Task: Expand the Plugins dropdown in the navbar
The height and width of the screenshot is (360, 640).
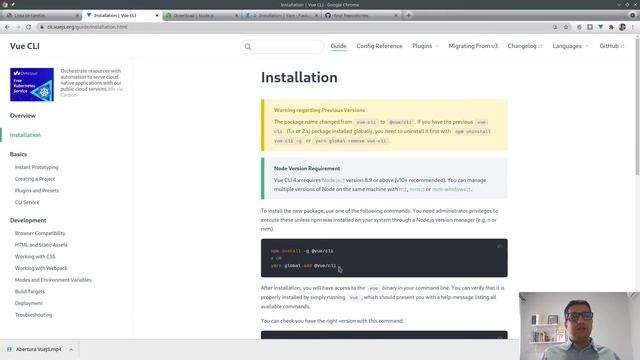Action: click(x=425, y=46)
